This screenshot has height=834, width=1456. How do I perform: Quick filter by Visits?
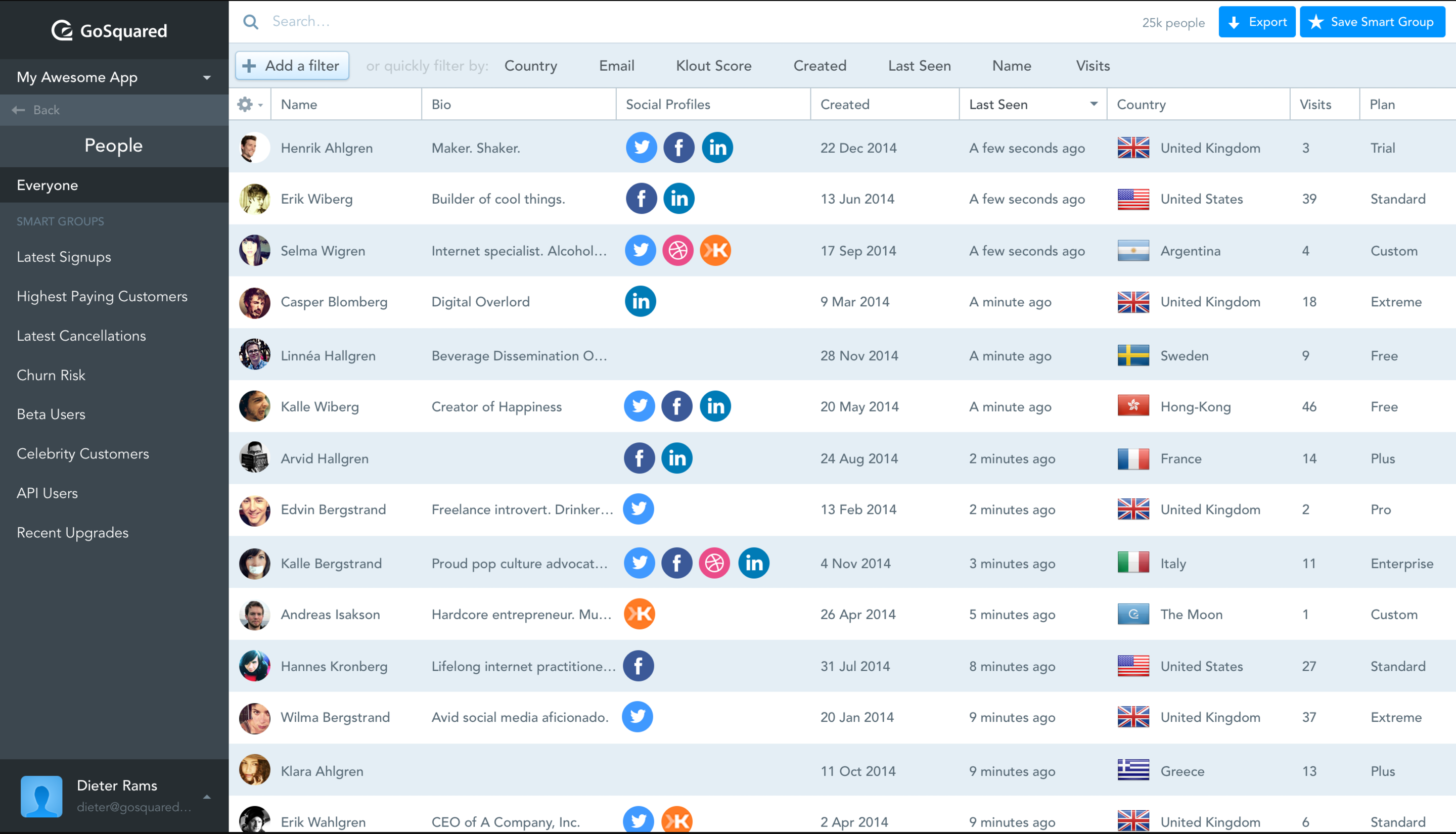click(x=1093, y=66)
